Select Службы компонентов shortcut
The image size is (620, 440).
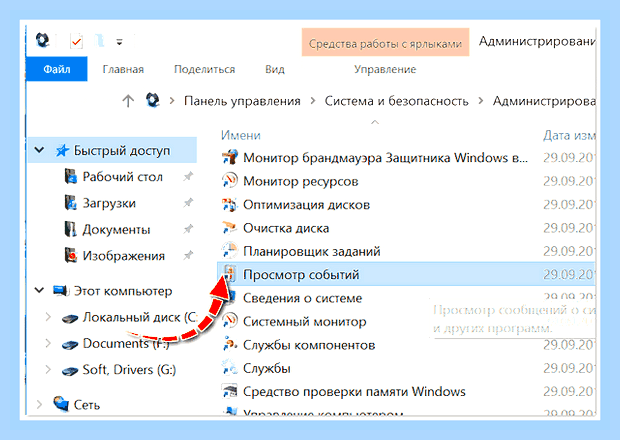click(309, 345)
